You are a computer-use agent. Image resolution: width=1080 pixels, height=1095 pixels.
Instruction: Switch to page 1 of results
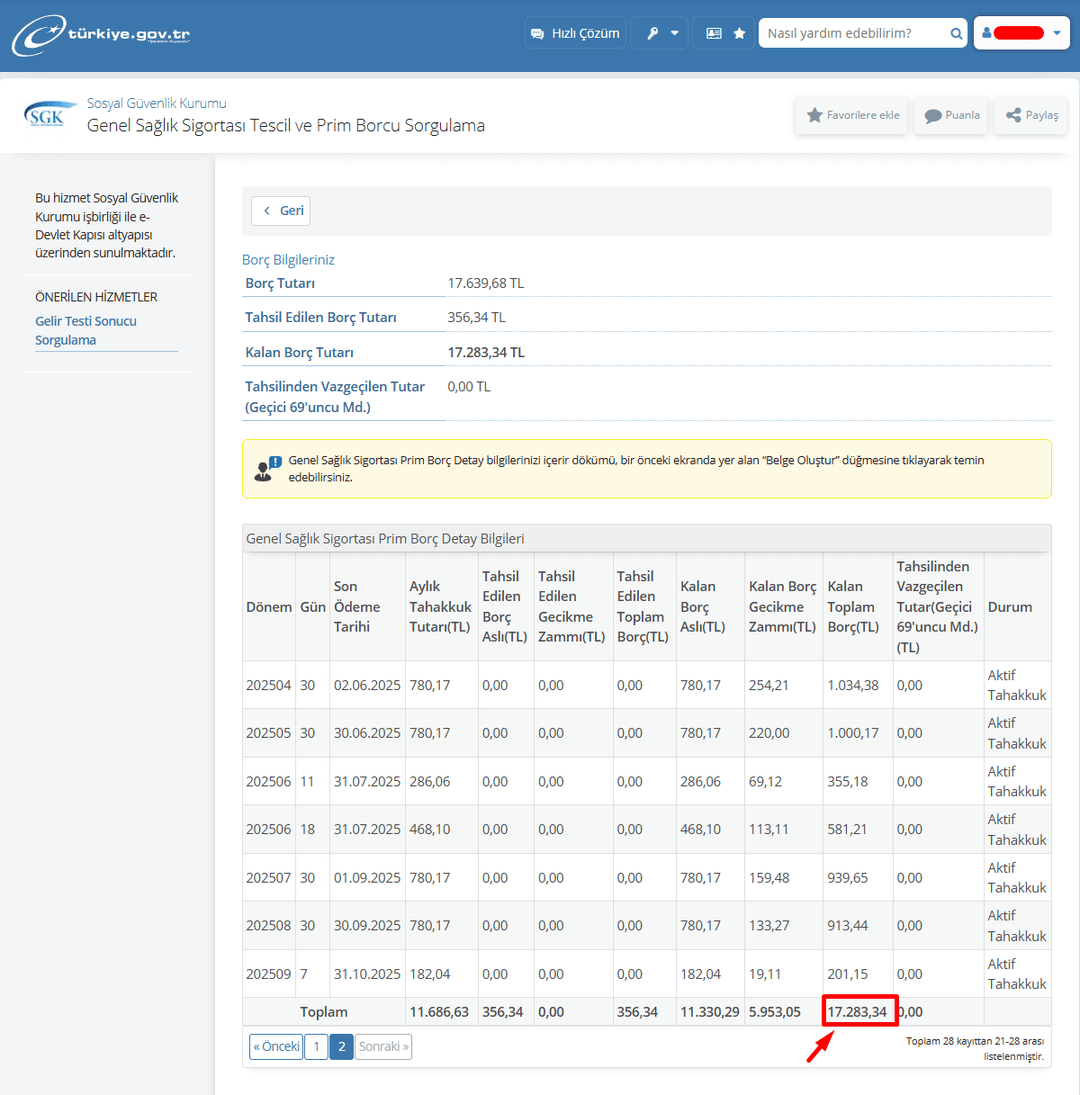316,1047
